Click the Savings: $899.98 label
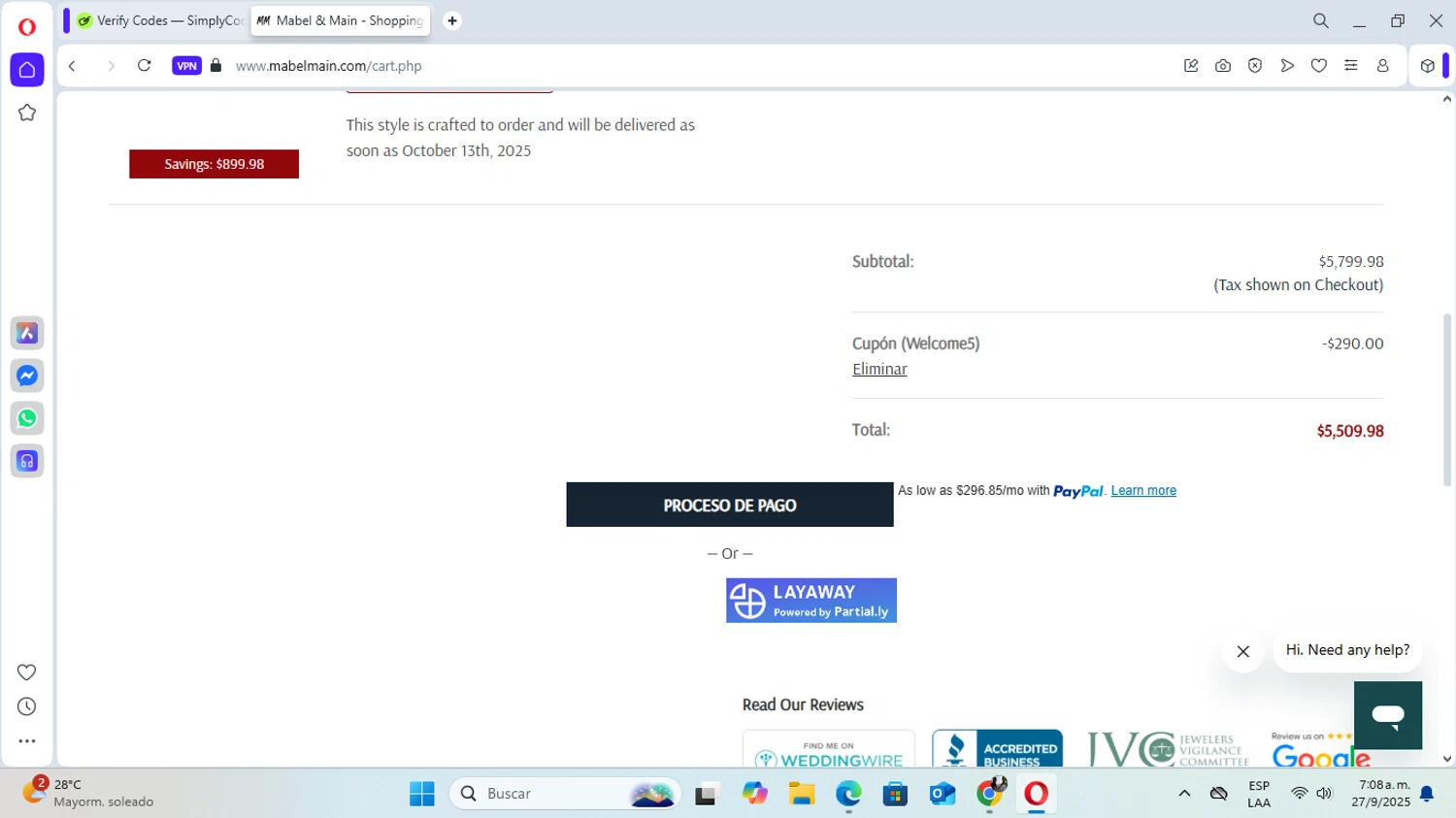Screen dimensions: 1456x818 pyautogui.click(x=214, y=164)
